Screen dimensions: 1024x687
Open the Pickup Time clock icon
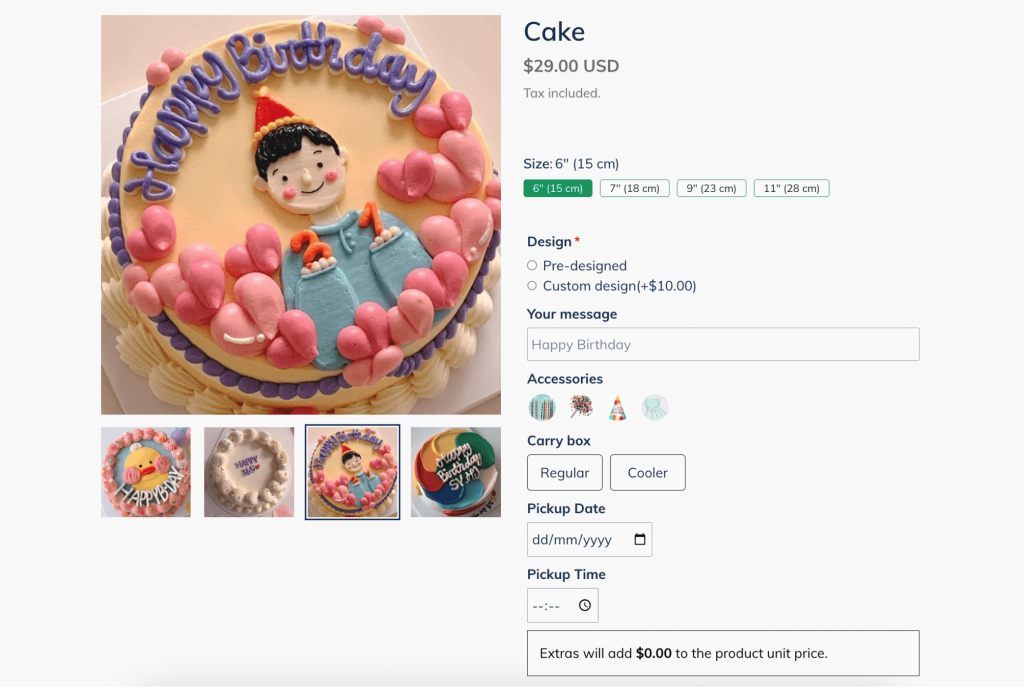(584, 605)
